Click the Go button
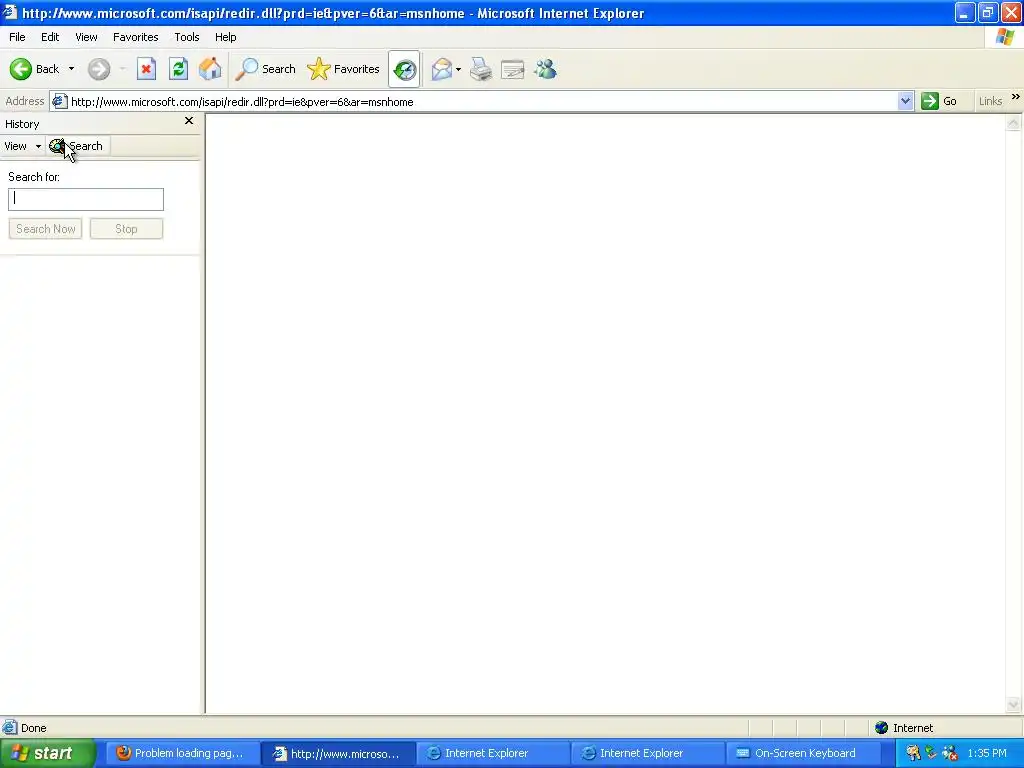Viewport: 1024px width, 768px height. tap(939, 101)
